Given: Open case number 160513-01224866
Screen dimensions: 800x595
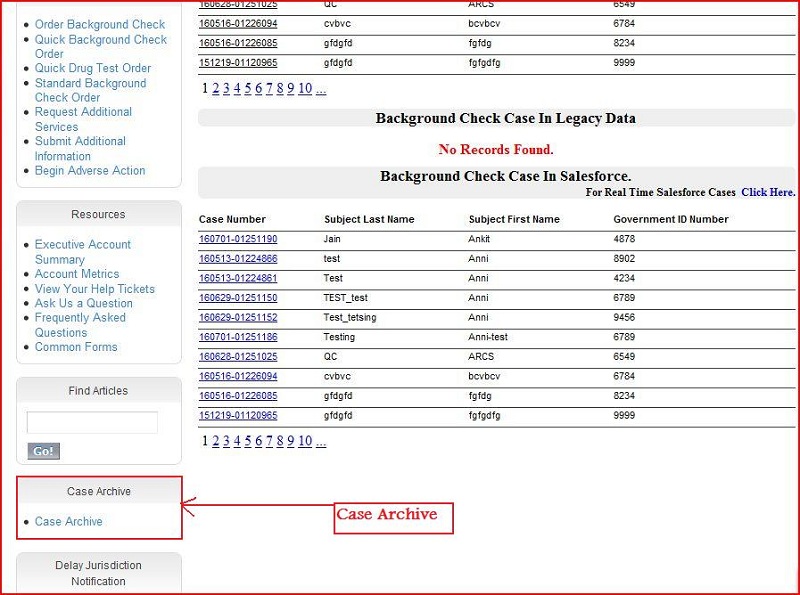Looking at the screenshot, I should coord(238,259).
